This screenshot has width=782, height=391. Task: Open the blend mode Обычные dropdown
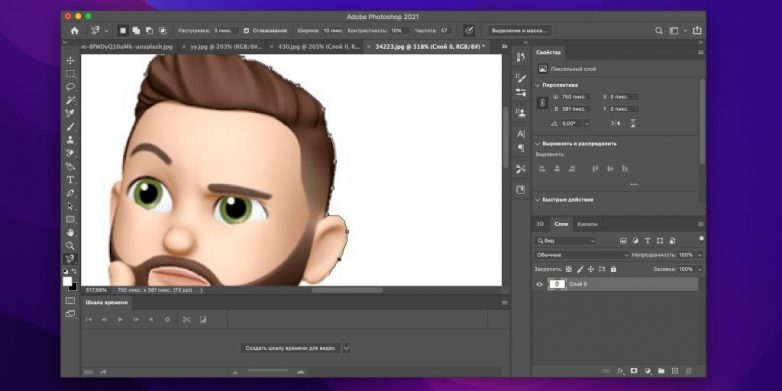[x=582, y=255]
